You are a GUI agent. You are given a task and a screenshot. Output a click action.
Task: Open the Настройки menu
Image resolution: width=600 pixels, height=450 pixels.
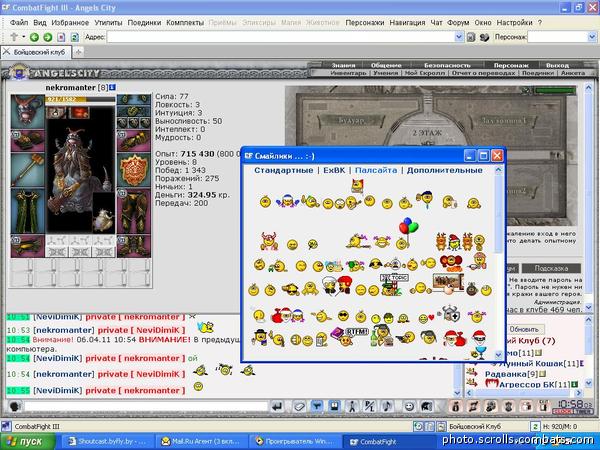click(x=514, y=23)
